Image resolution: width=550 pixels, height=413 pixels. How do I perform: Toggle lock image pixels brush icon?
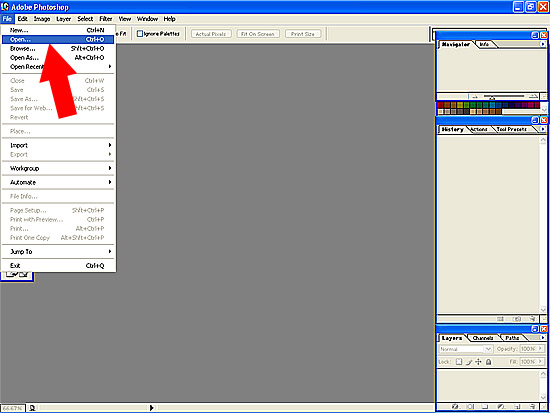coord(469,362)
